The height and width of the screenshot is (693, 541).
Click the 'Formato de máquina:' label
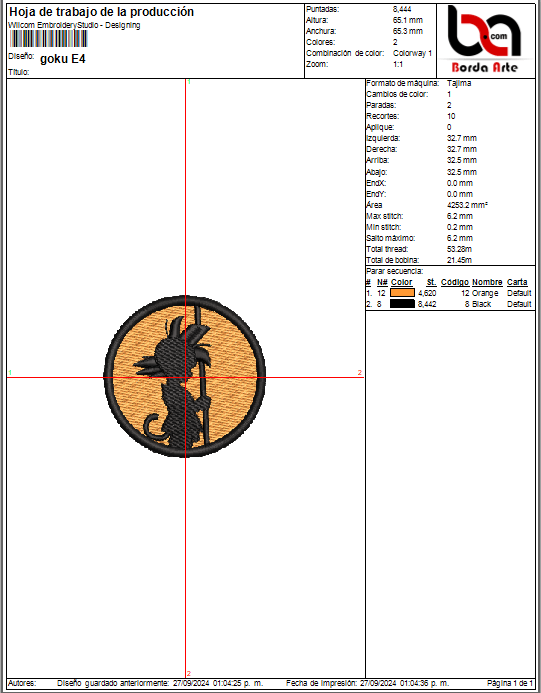pos(403,83)
